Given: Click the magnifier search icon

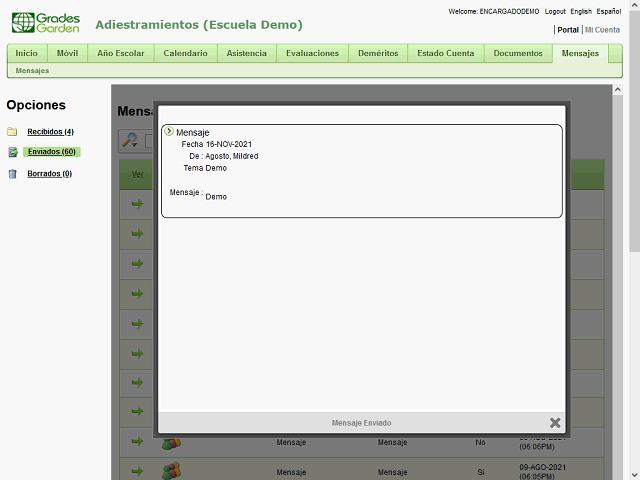Looking at the screenshot, I should pos(129,141).
